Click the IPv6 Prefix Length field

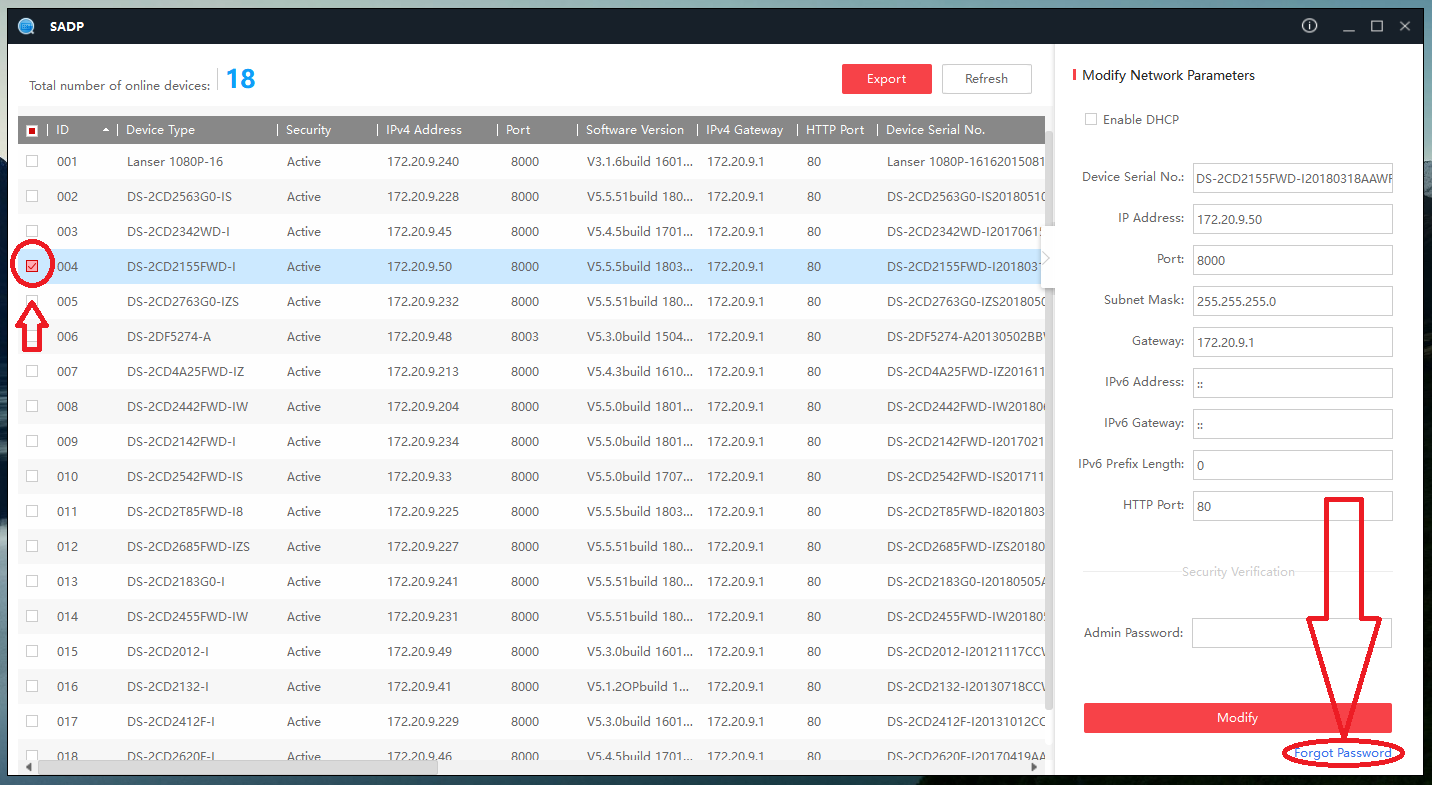tap(1292, 465)
